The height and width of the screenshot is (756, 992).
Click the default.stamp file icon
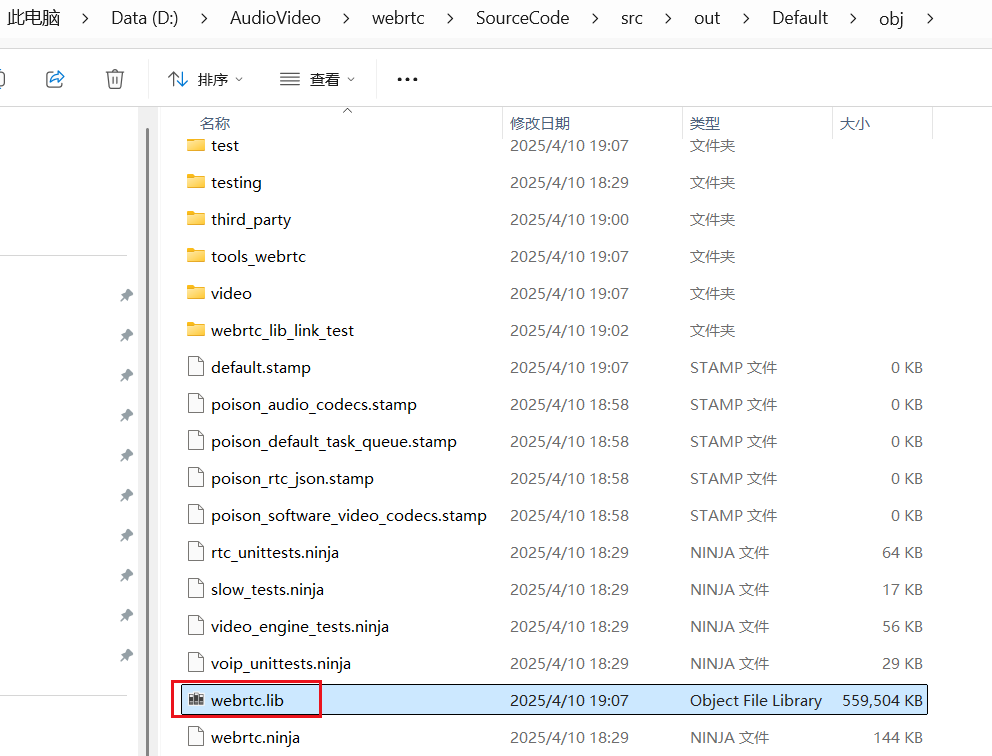[x=196, y=367]
